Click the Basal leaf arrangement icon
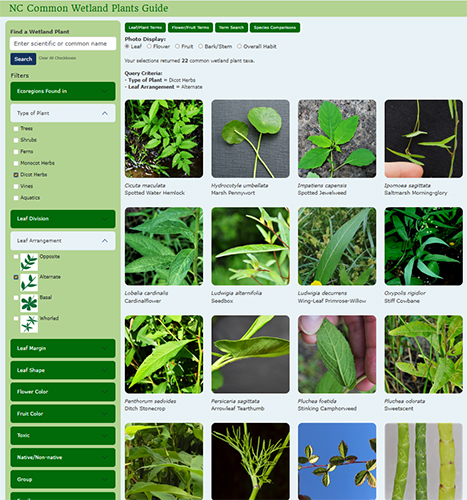 pyautogui.click(x=29, y=303)
